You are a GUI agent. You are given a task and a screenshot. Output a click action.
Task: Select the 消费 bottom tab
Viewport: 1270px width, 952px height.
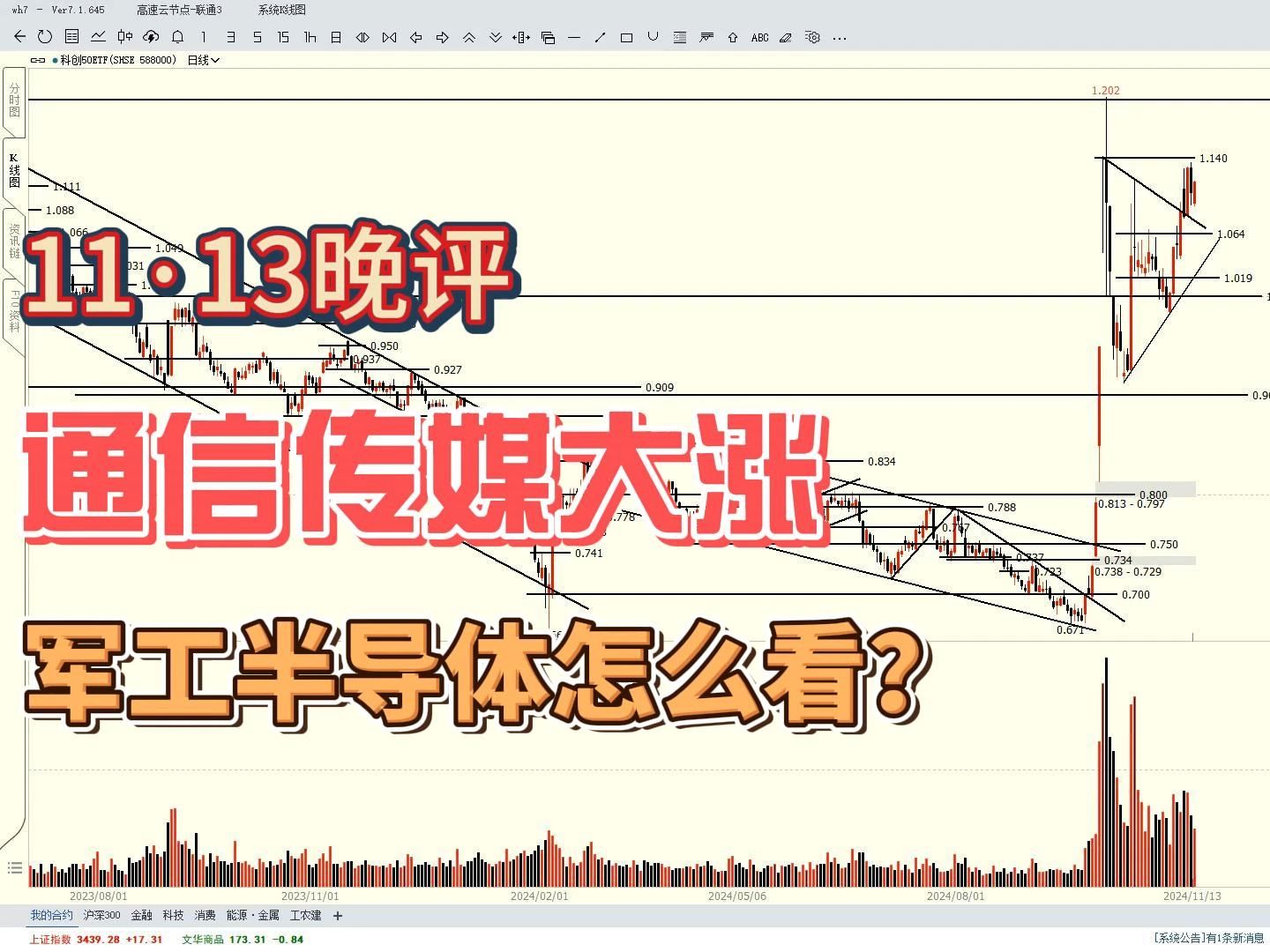[x=205, y=916]
